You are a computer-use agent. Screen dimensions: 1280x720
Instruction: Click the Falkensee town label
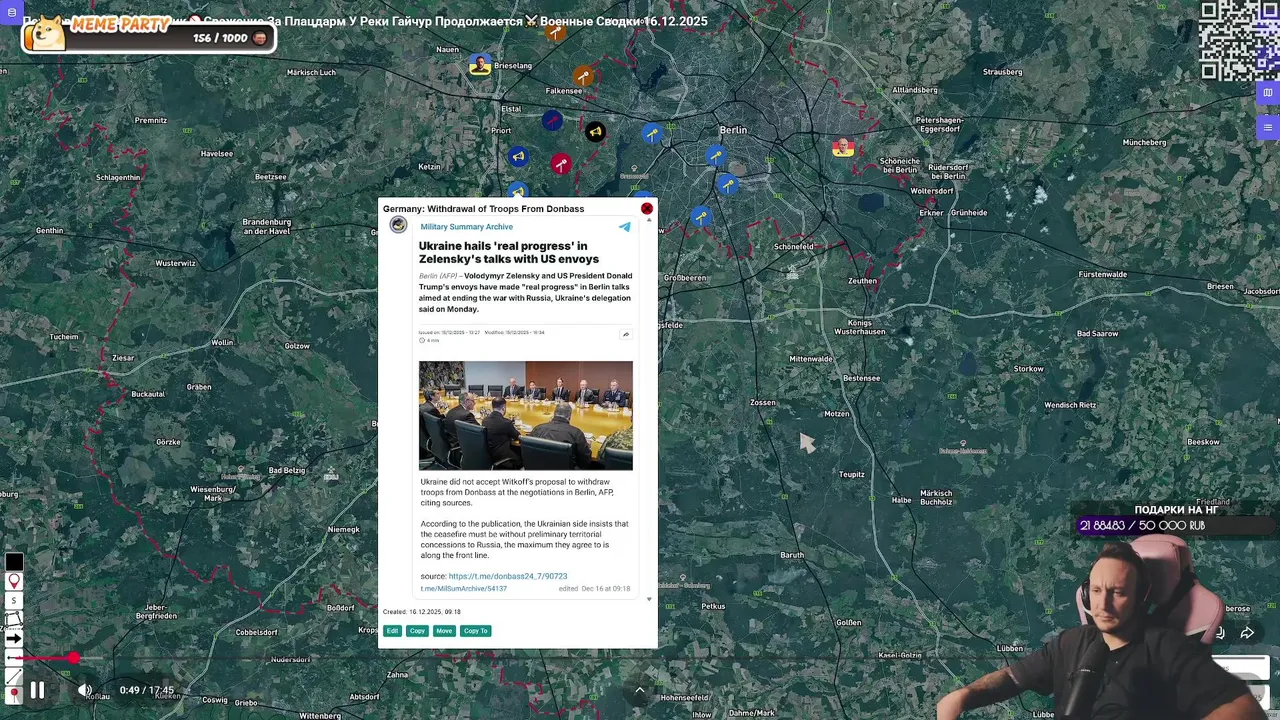click(564, 91)
